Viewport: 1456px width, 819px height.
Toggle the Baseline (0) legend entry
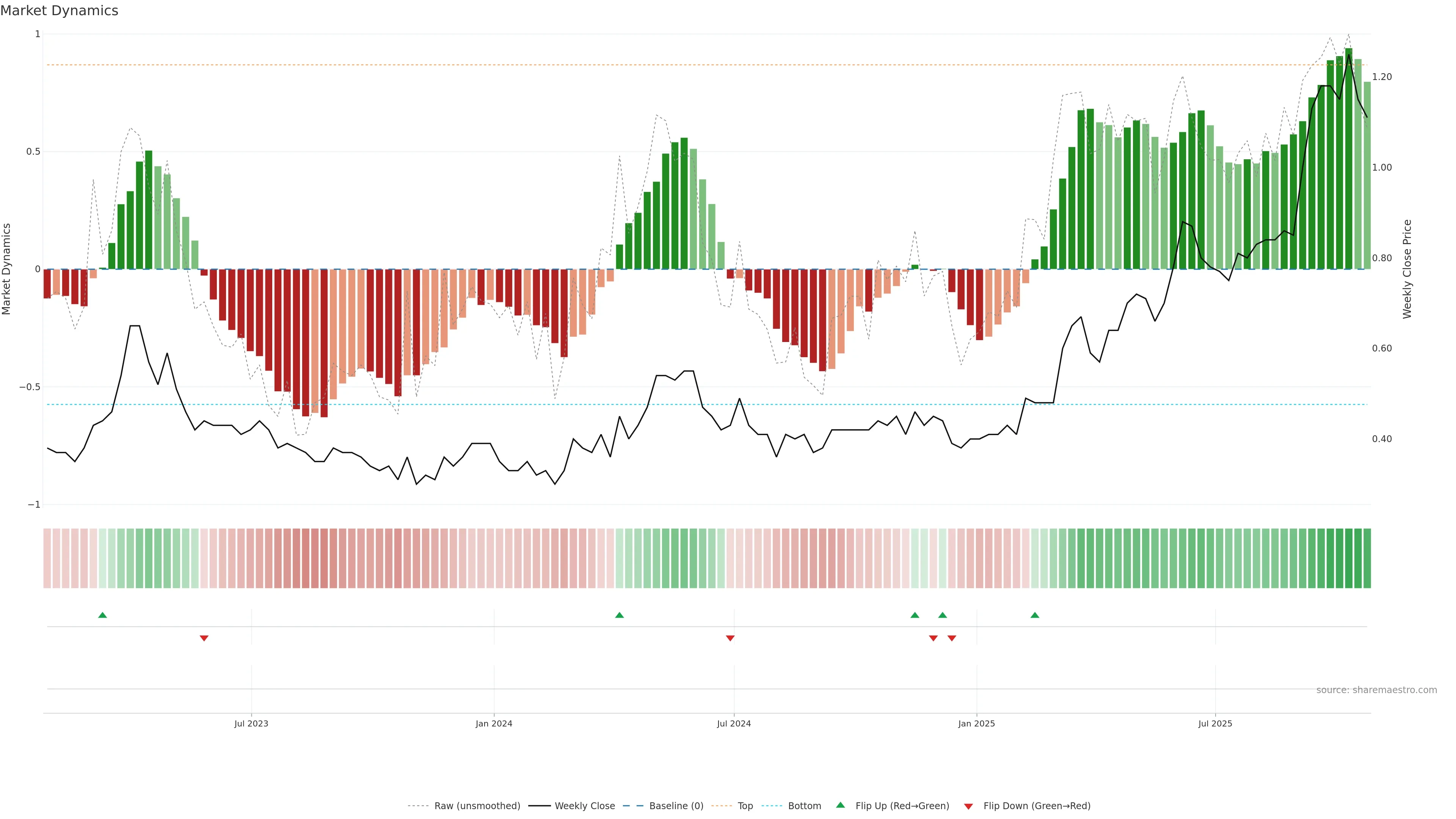[676, 806]
